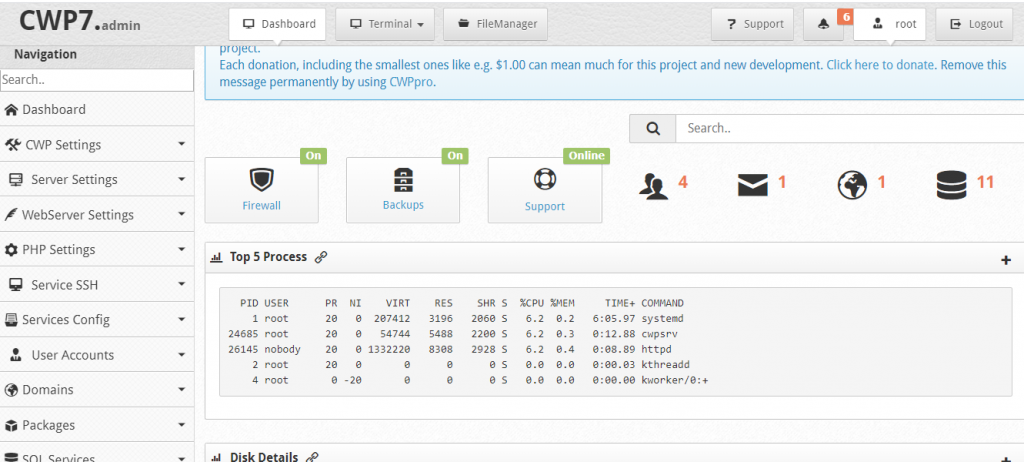
Task: Click the person icon next to User Accounts
Action: coord(16,355)
